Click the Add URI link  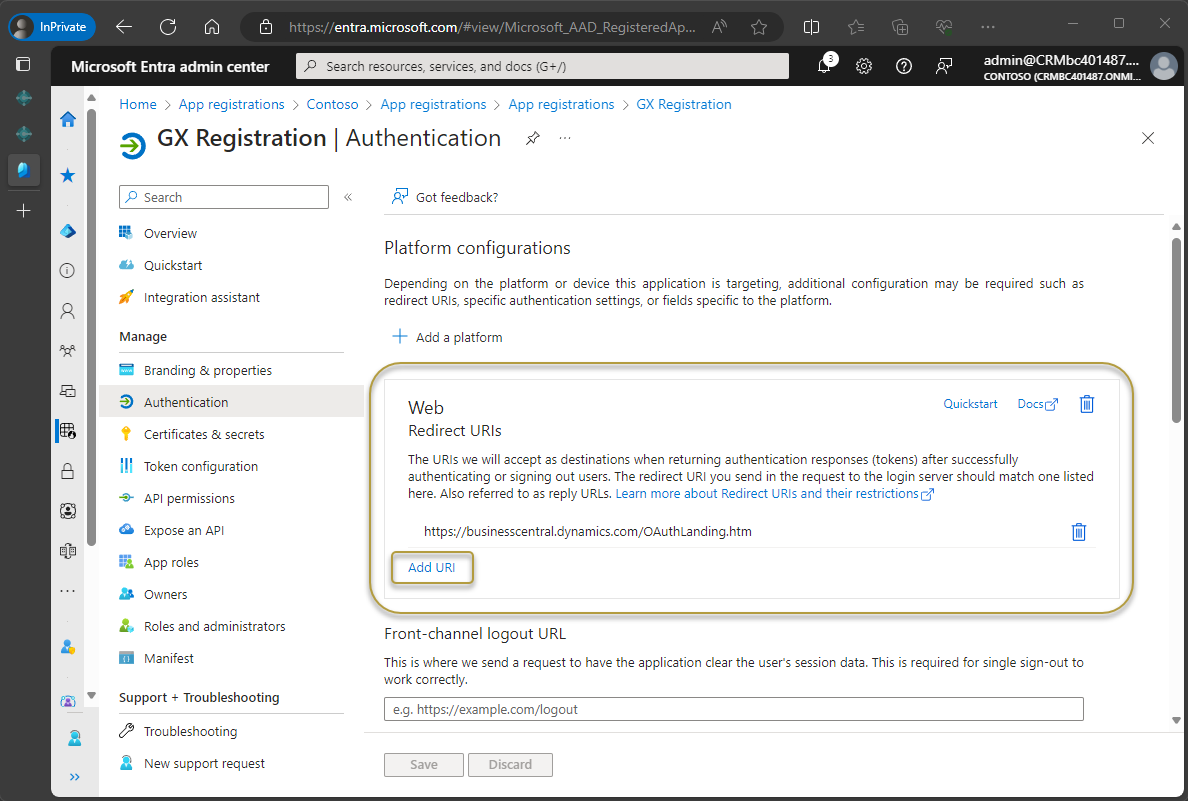tap(432, 567)
